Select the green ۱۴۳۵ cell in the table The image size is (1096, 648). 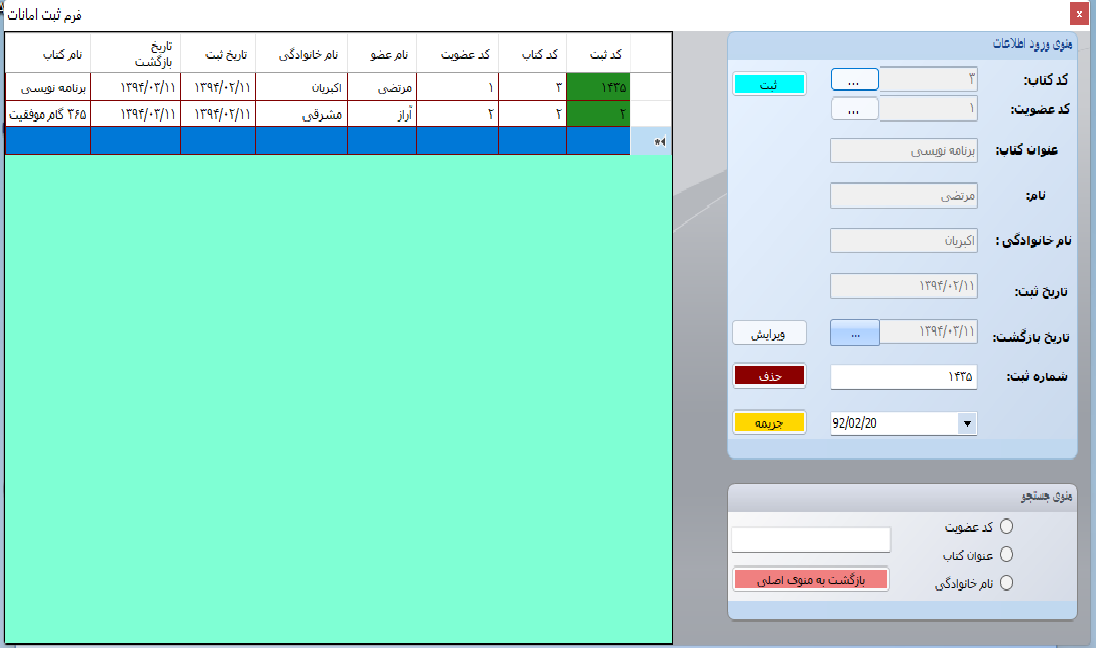coord(598,87)
